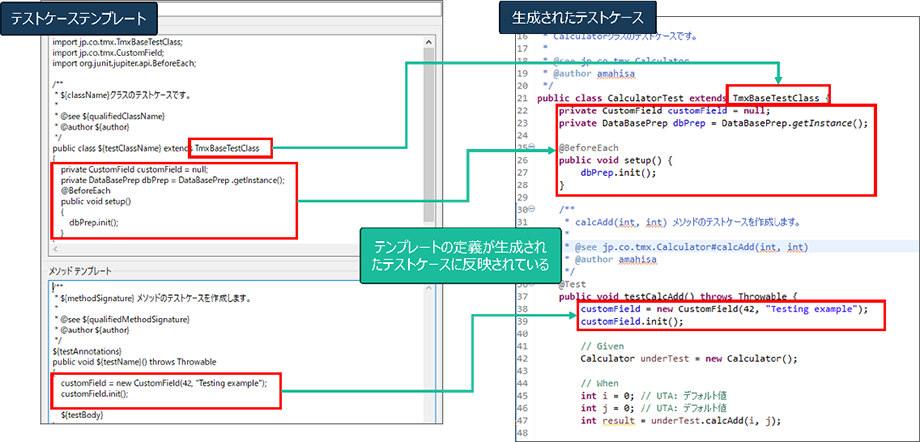Click 'TmxBaseTestClass' on editor line 21
Image resolution: width=920 pixels, height=442 pixels.
pyautogui.click(x=774, y=98)
